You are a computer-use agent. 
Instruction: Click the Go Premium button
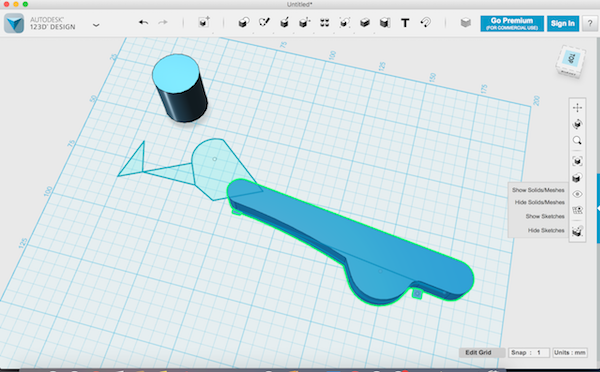512,23
